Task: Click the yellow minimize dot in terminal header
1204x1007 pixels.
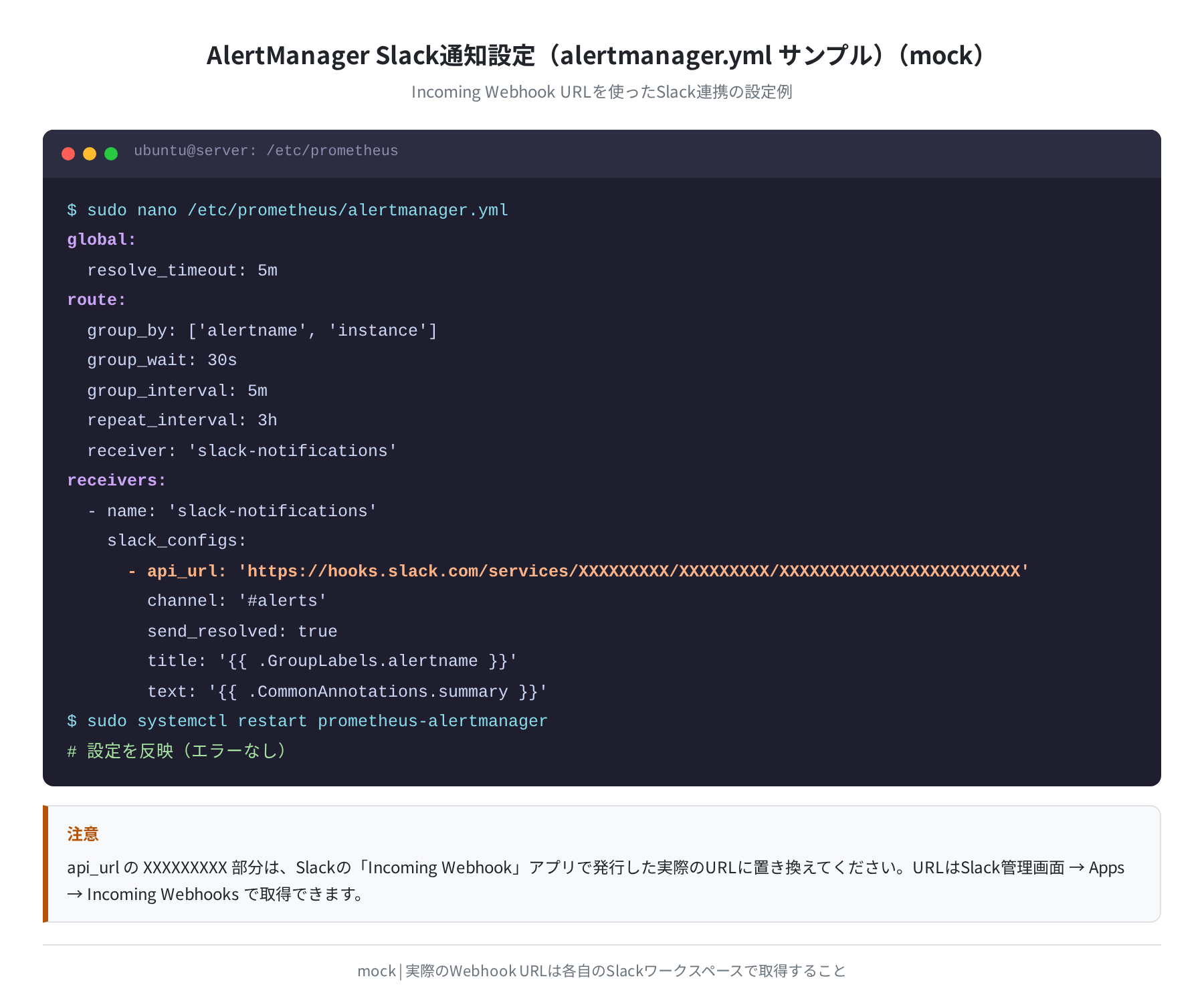Action: 90,154
